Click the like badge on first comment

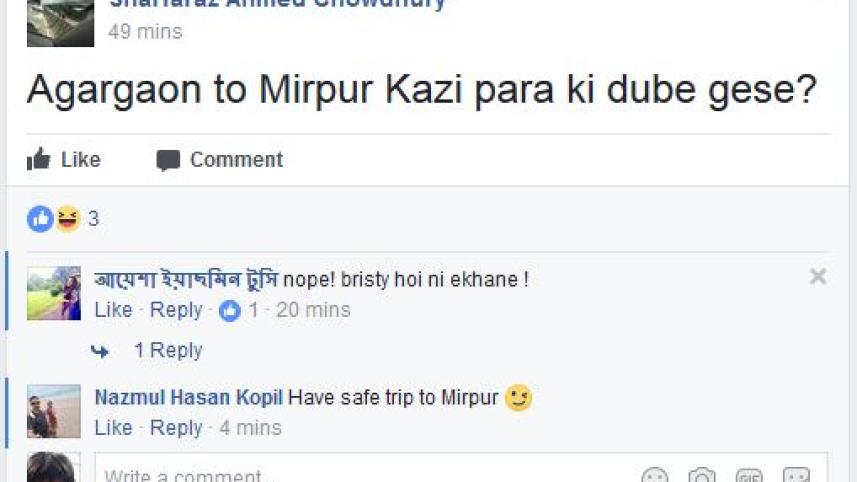(x=230, y=311)
